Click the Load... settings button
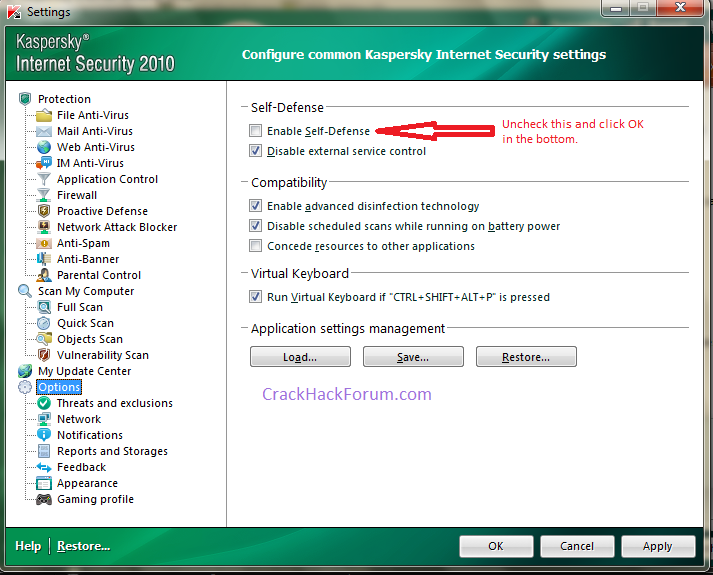 300,357
